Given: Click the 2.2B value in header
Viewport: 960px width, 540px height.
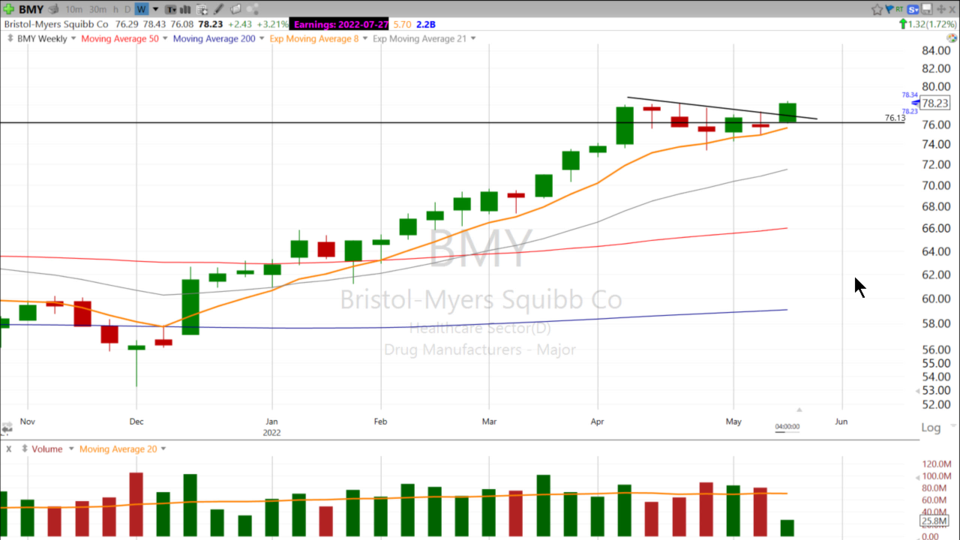Looking at the screenshot, I should coord(426,24).
